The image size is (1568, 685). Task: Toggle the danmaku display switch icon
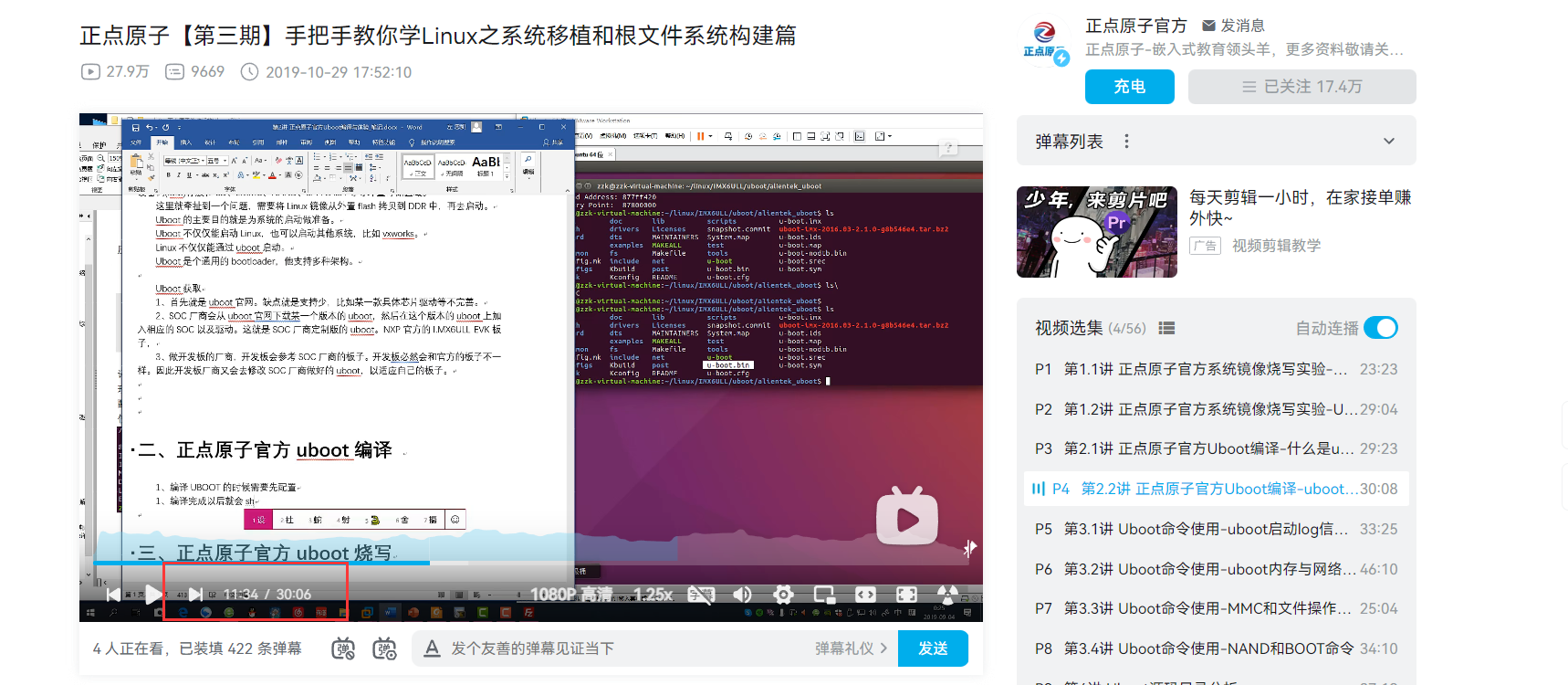click(342, 648)
